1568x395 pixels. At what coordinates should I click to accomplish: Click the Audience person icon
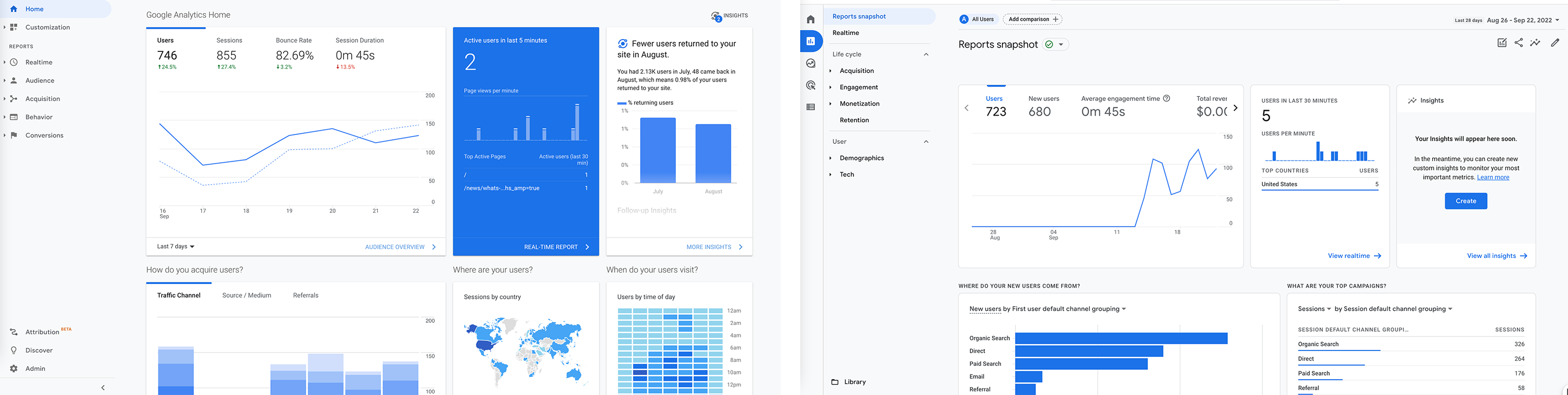coord(14,81)
